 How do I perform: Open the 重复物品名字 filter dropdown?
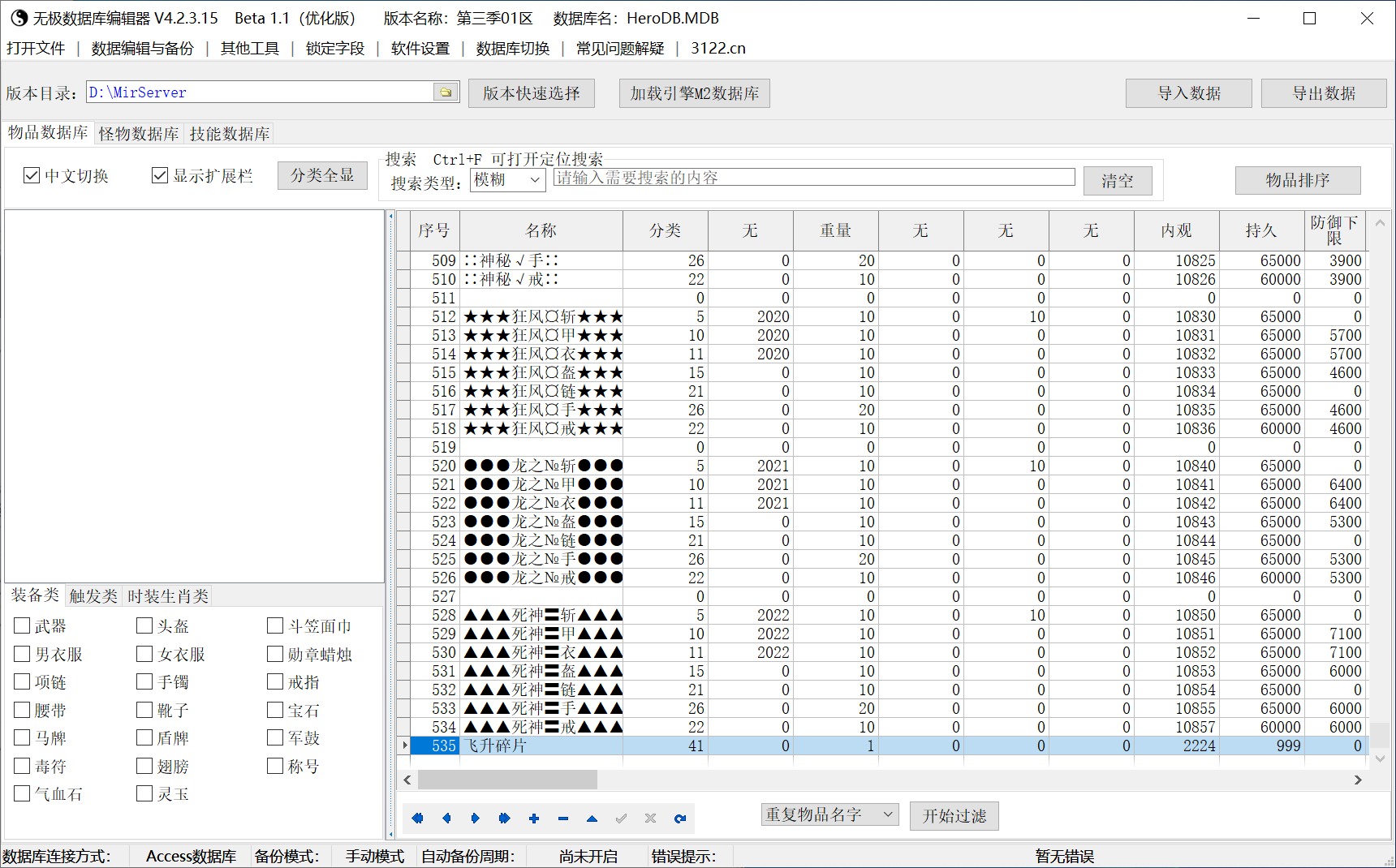888,814
